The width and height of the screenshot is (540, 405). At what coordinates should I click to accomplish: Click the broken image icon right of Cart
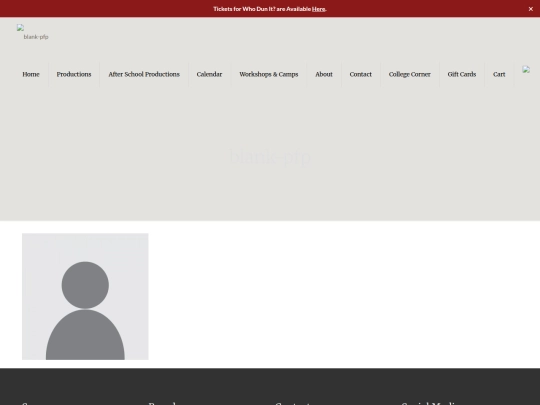pyautogui.click(x=526, y=70)
